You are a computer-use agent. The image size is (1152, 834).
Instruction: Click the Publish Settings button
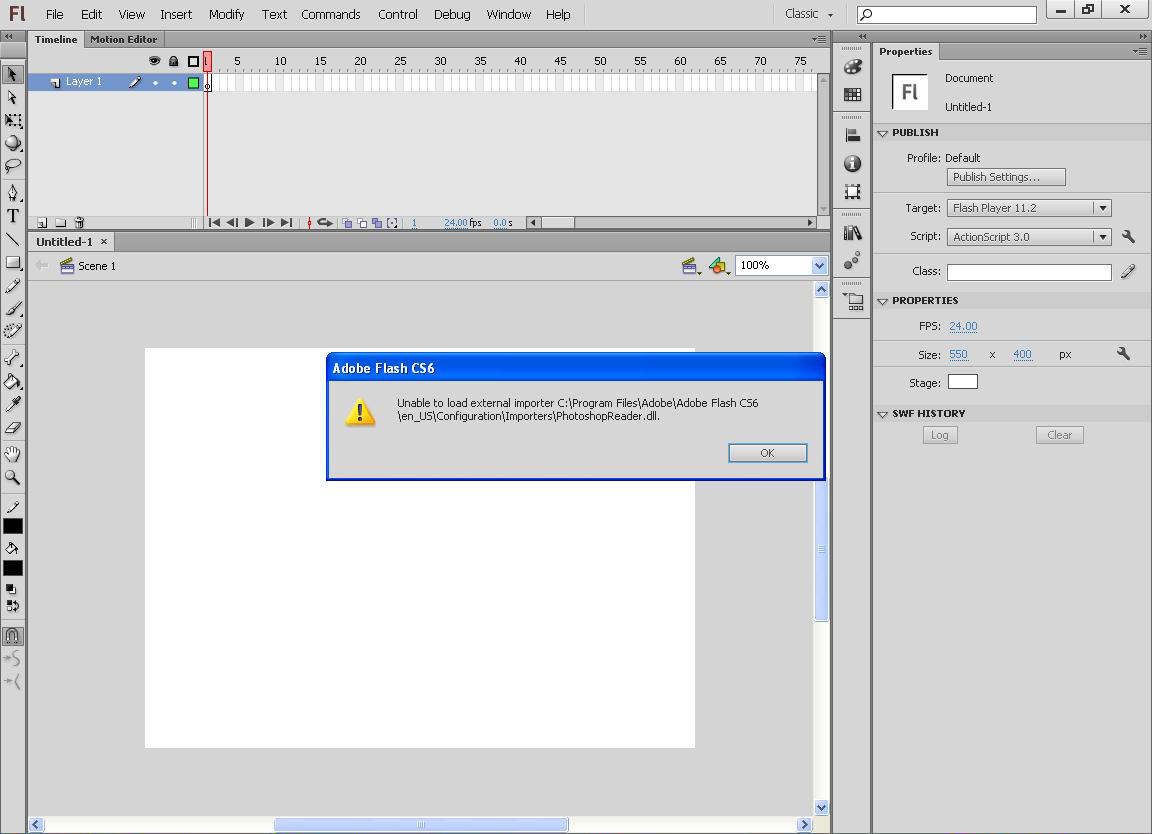tap(1005, 177)
